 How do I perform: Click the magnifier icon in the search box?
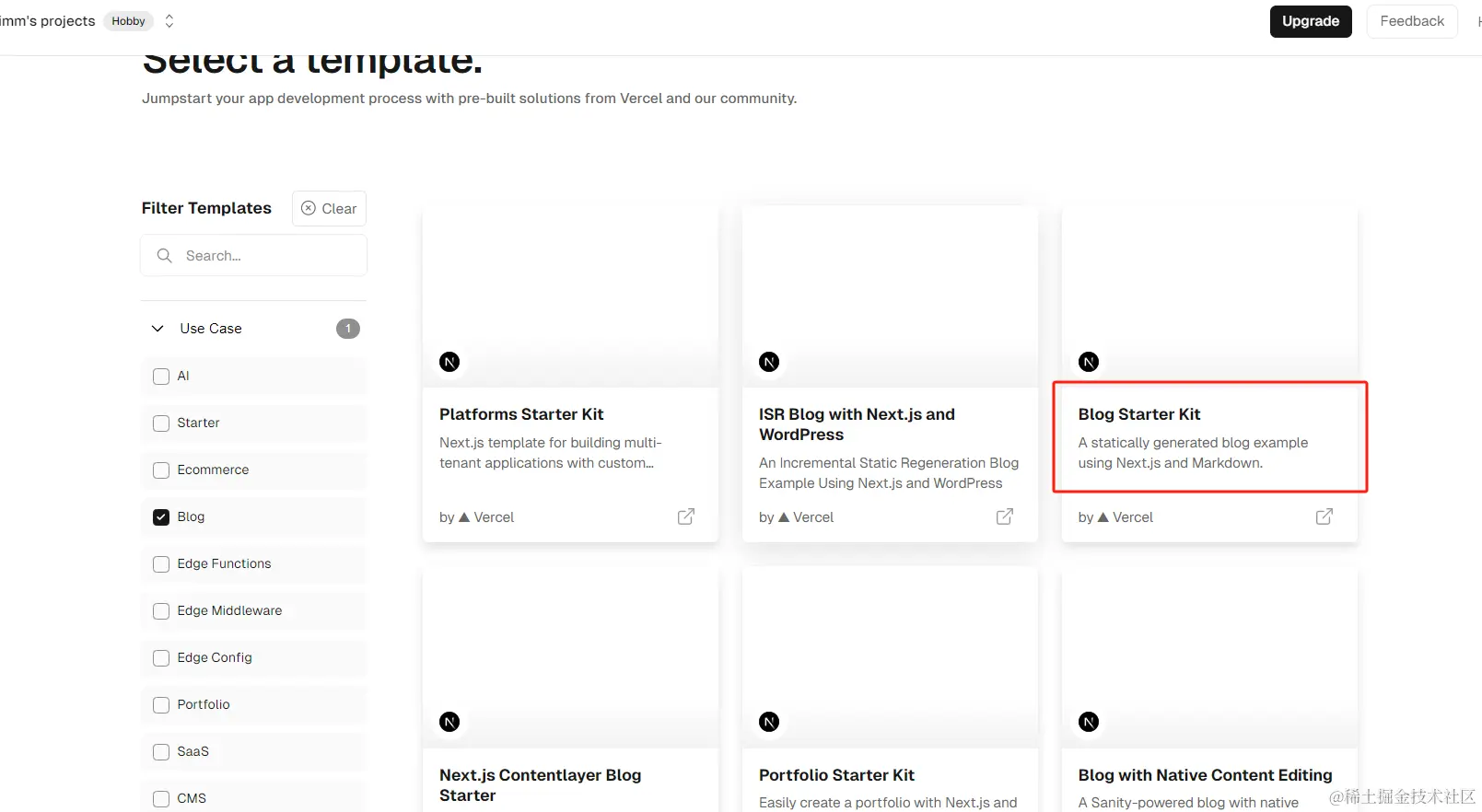165,255
